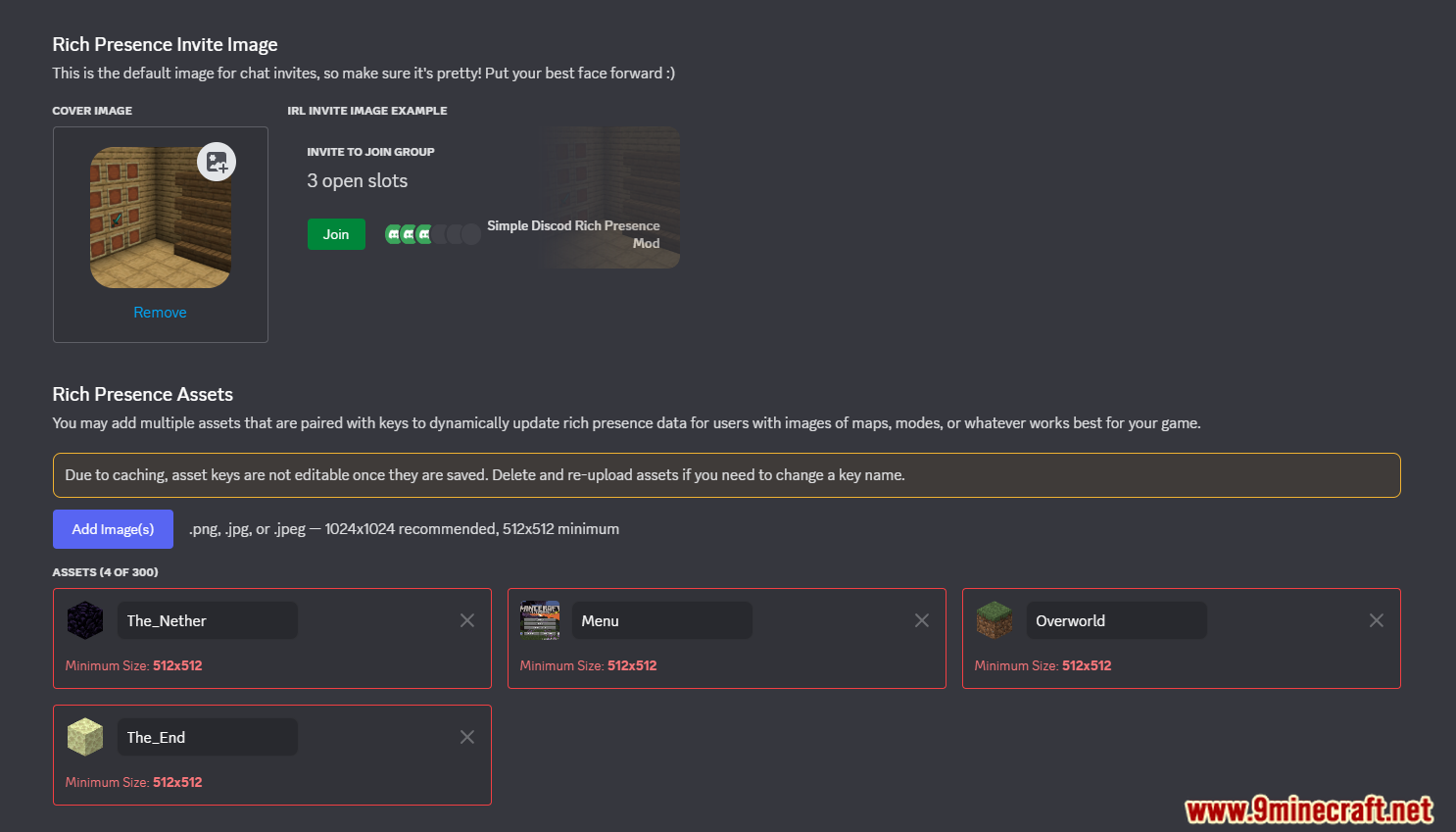Click the Overworld asset key field
Viewport: 1456px width, 832px height.
[1117, 620]
